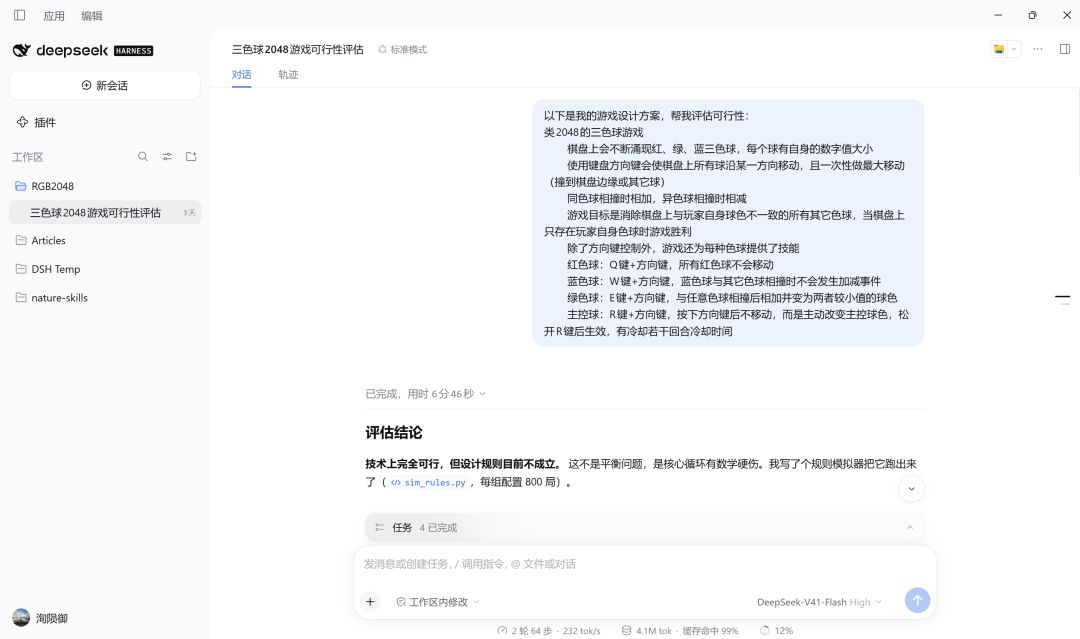This screenshot has width=1080, height=639.
Task: Toggle the right side panel
Action: point(1065,49)
